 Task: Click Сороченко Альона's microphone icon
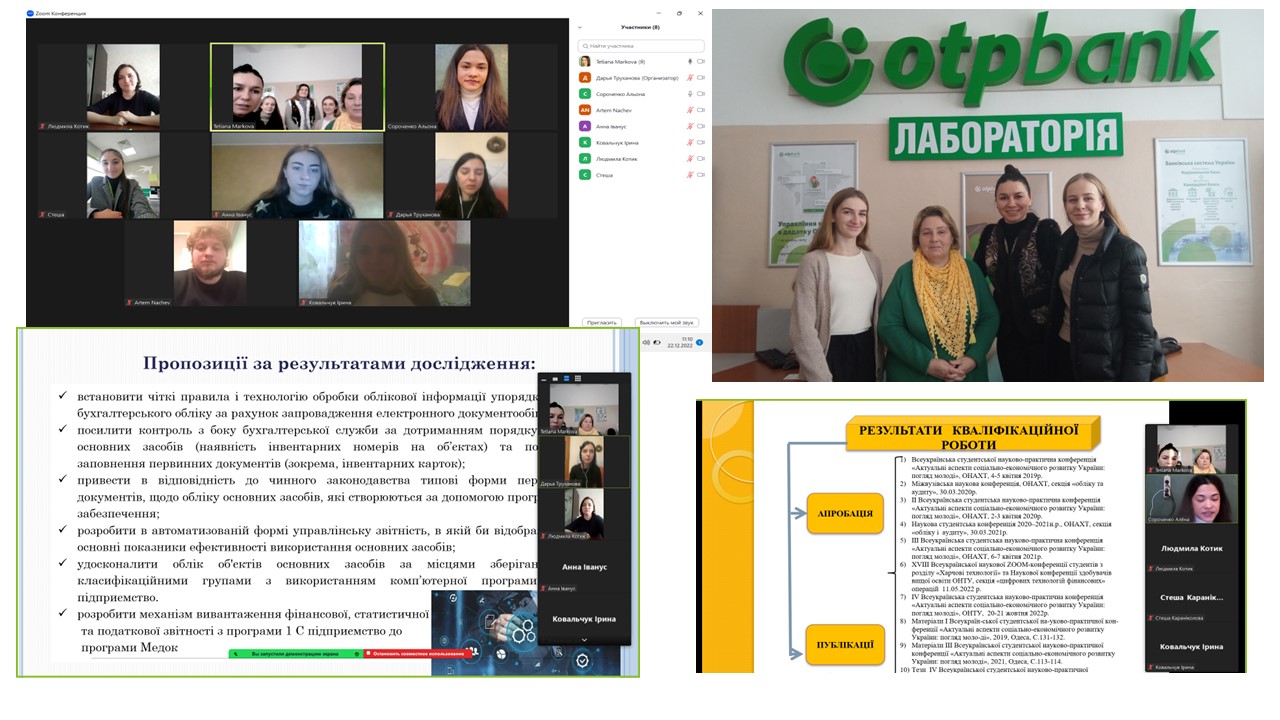tap(690, 94)
